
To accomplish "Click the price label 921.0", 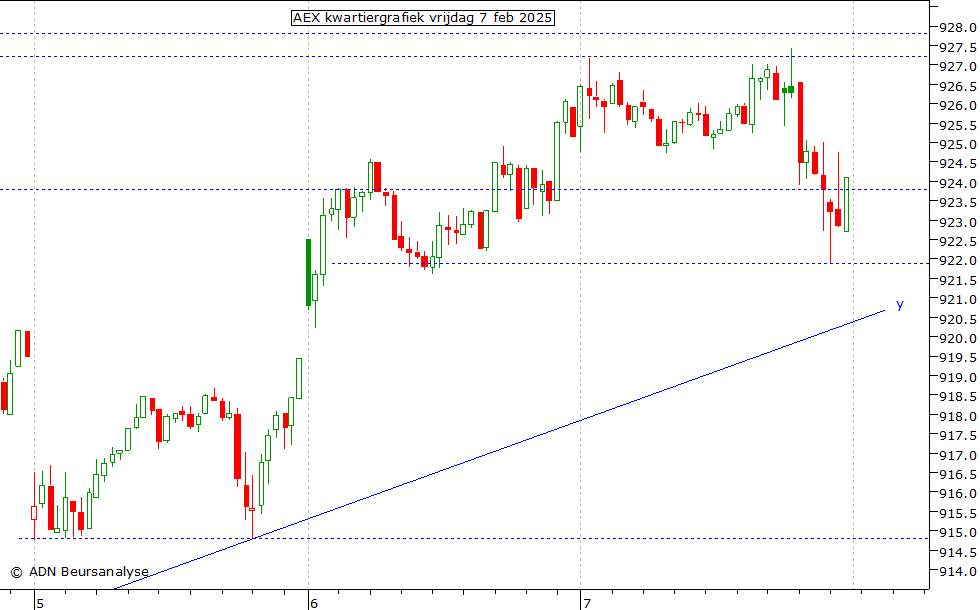I will click(958, 300).
